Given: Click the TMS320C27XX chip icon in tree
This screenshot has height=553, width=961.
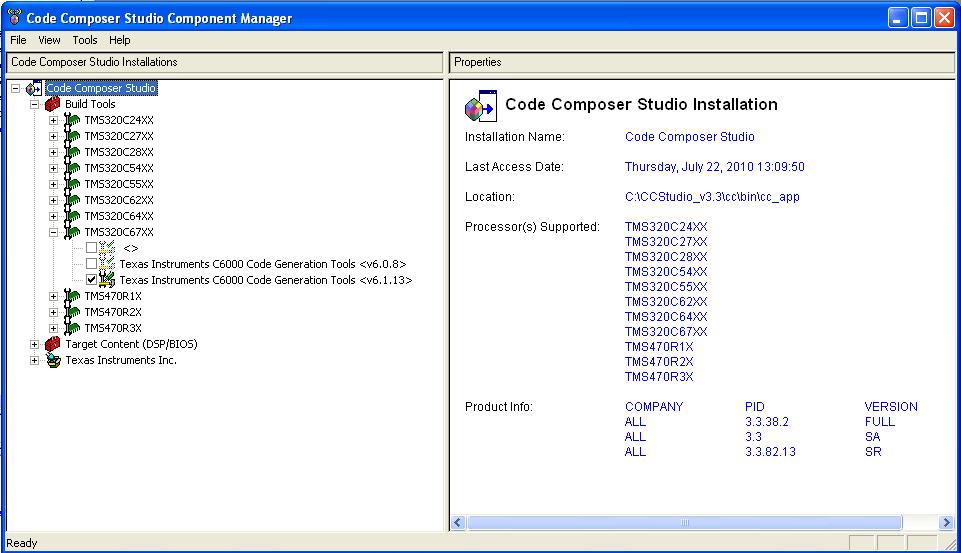Looking at the screenshot, I should click(x=72, y=136).
